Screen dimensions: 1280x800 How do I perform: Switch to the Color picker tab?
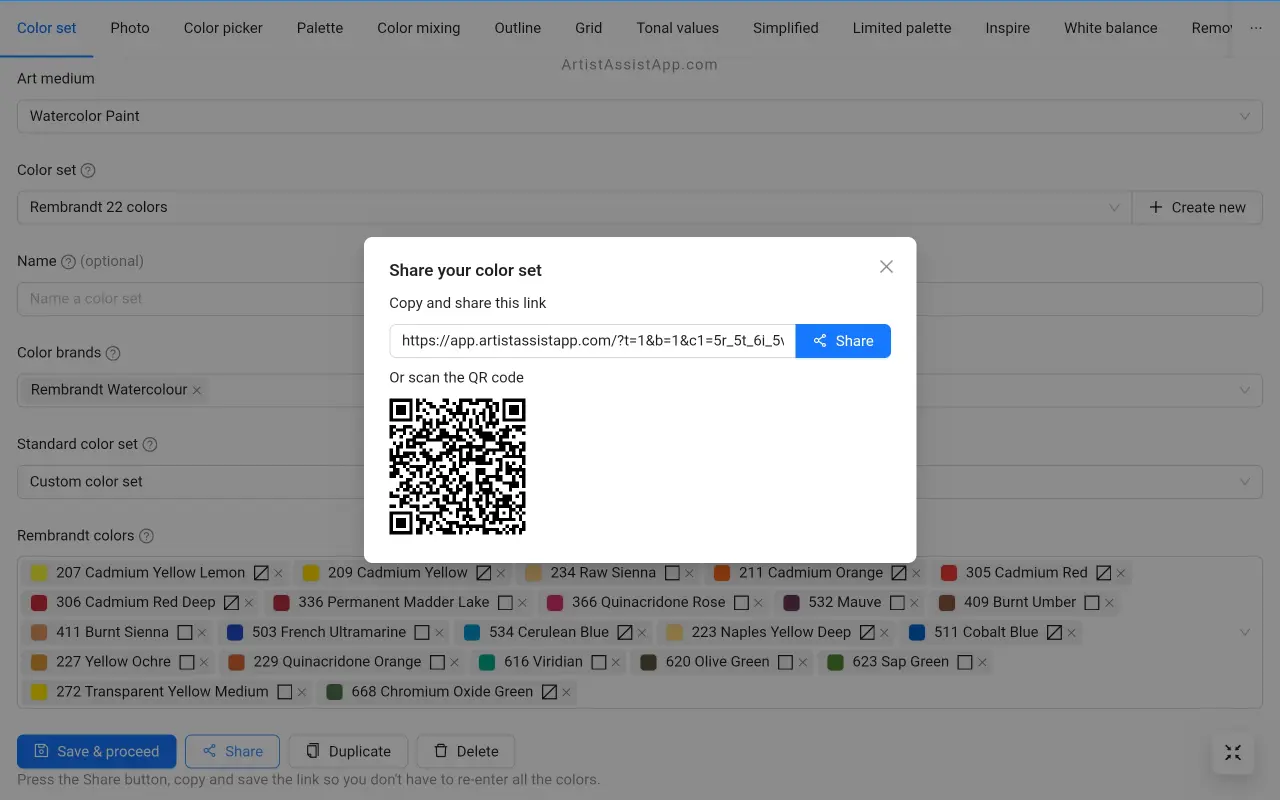223,28
